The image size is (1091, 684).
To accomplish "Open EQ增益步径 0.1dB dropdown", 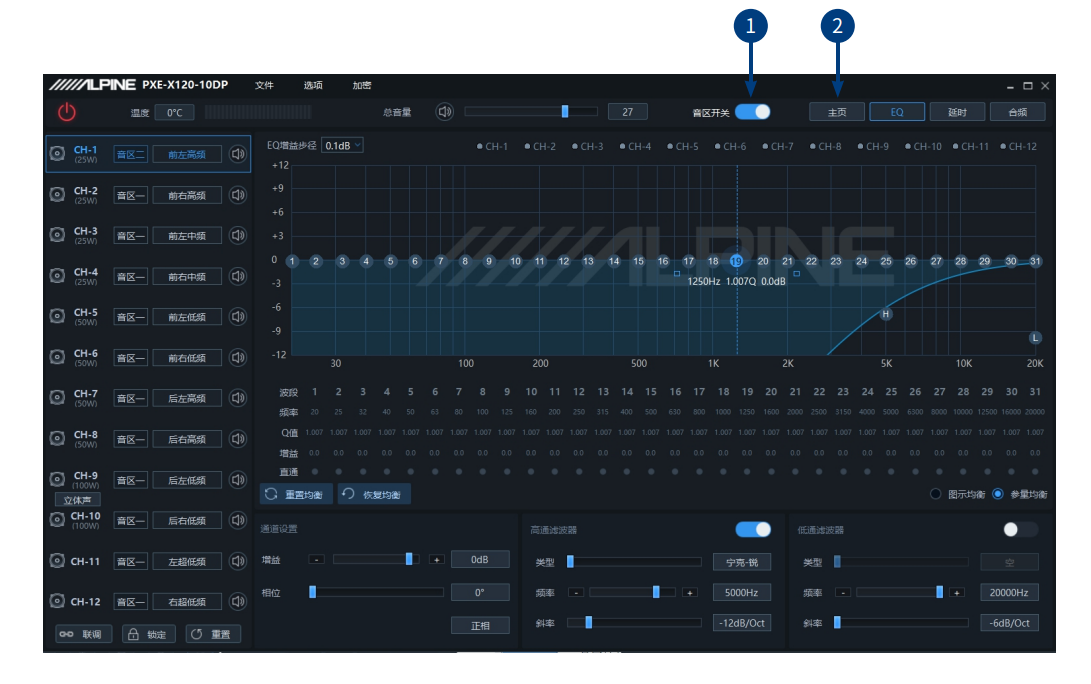I will pyautogui.click(x=342, y=145).
